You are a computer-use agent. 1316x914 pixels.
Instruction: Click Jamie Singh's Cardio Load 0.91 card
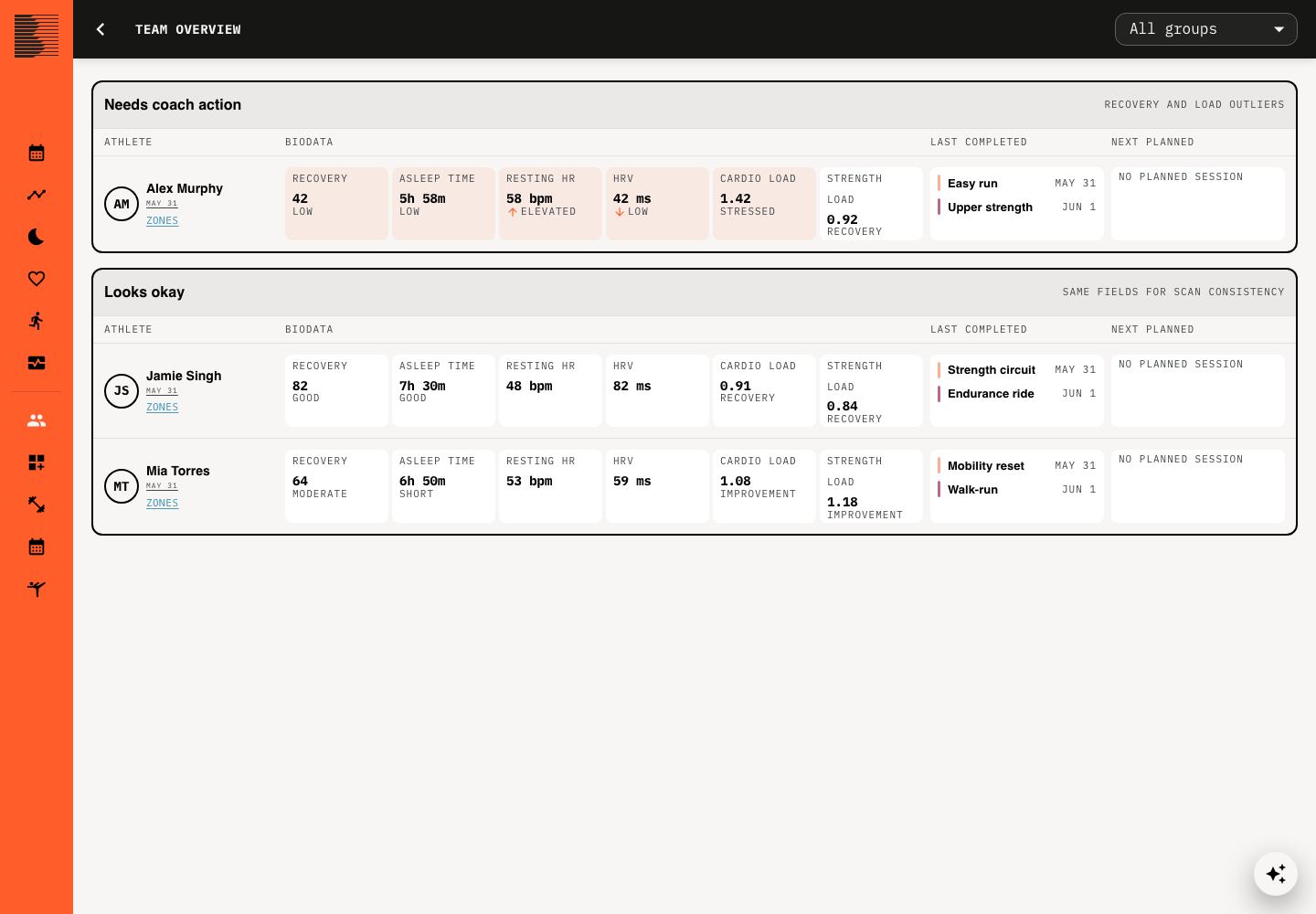click(x=764, y=390)
